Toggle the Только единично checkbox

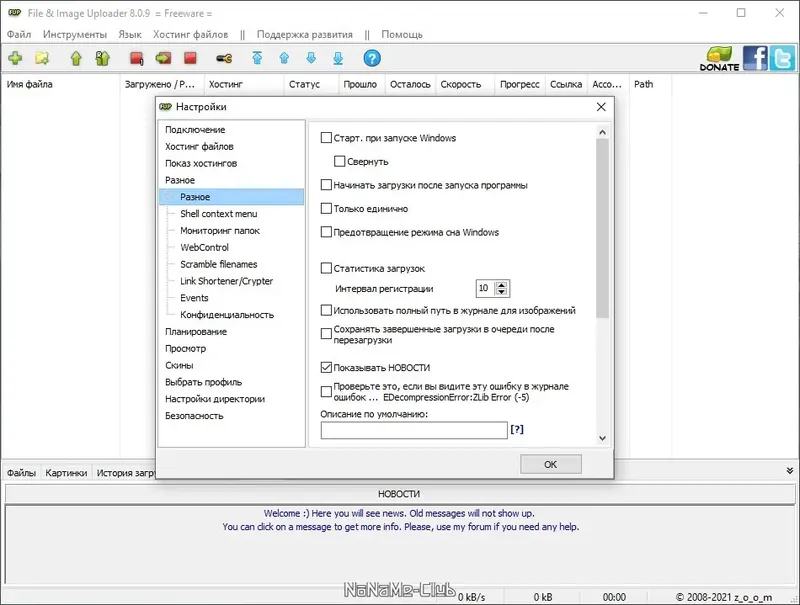[x=326, y=208]
